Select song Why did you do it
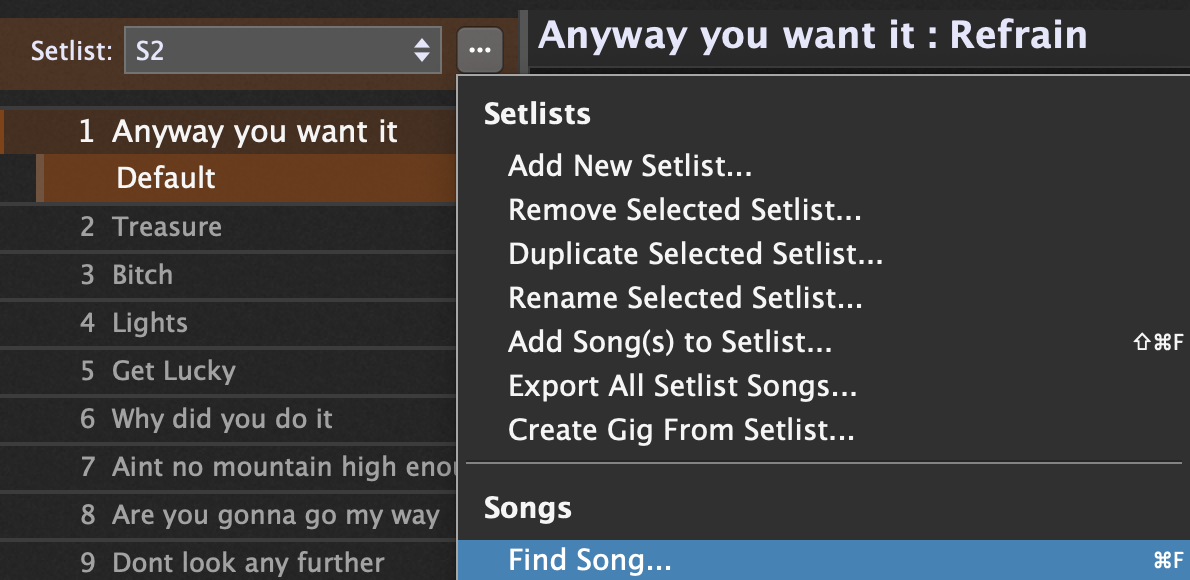Screen dimensions: 1190x580 point(222,419)
